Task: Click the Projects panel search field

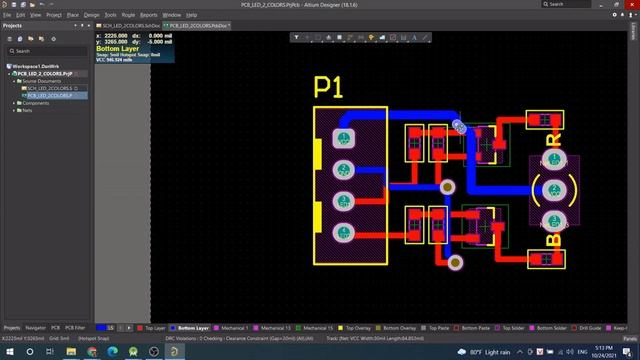Action: (x=47, y=51)
